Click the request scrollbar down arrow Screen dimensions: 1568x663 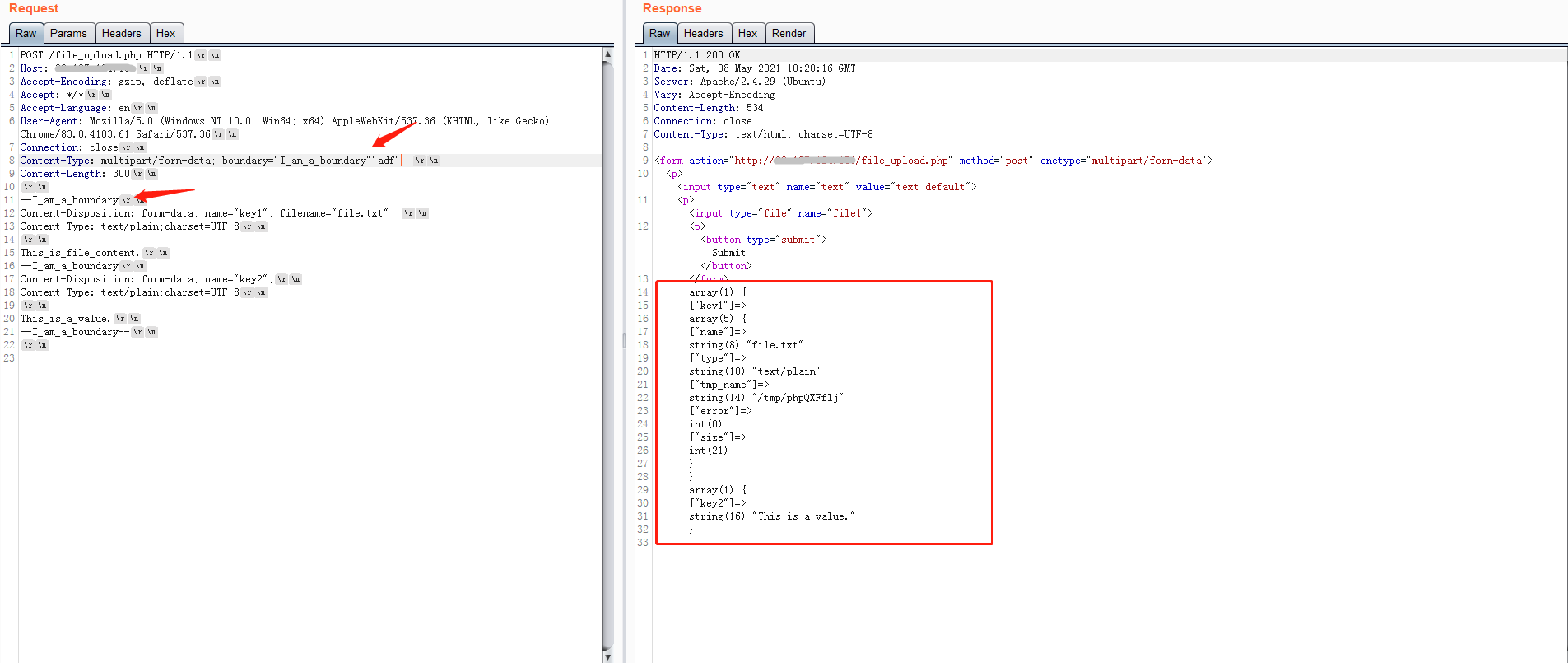tap(607, 656)
